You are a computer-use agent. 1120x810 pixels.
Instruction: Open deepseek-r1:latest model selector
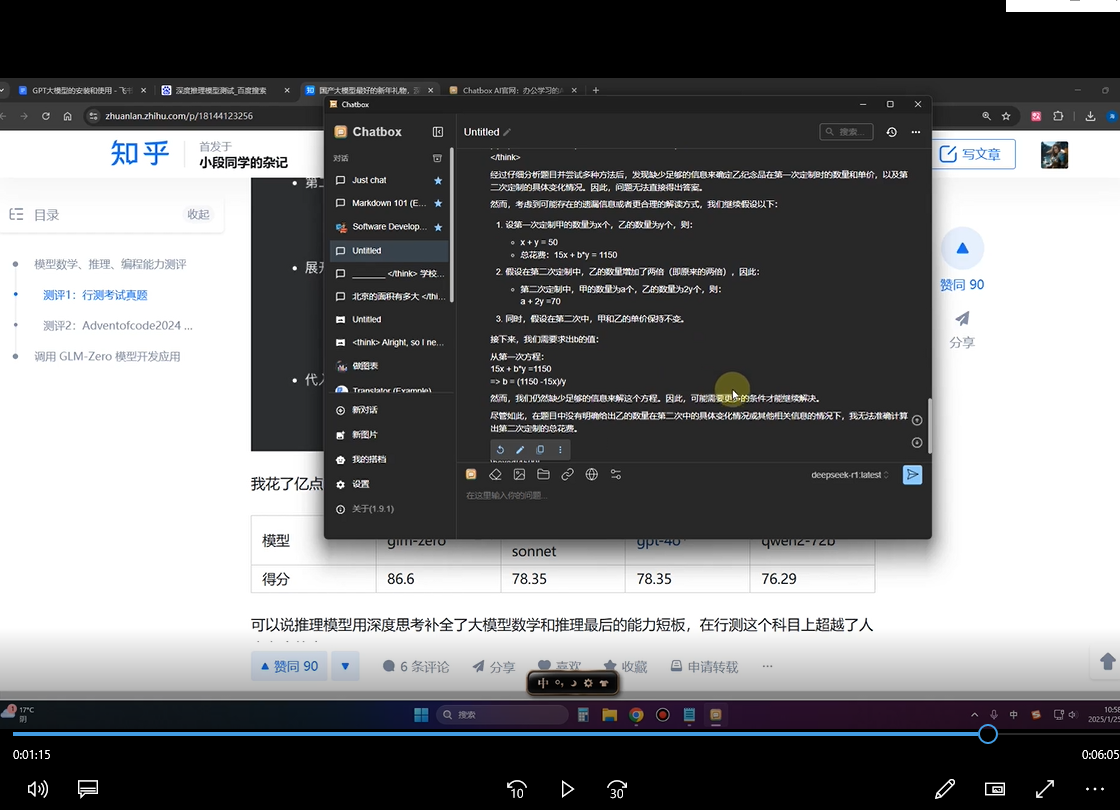tap(850, 475)
